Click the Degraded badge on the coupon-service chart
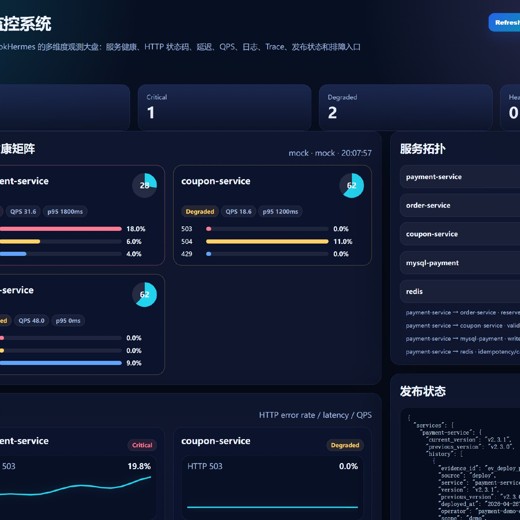 pos(345,445)
